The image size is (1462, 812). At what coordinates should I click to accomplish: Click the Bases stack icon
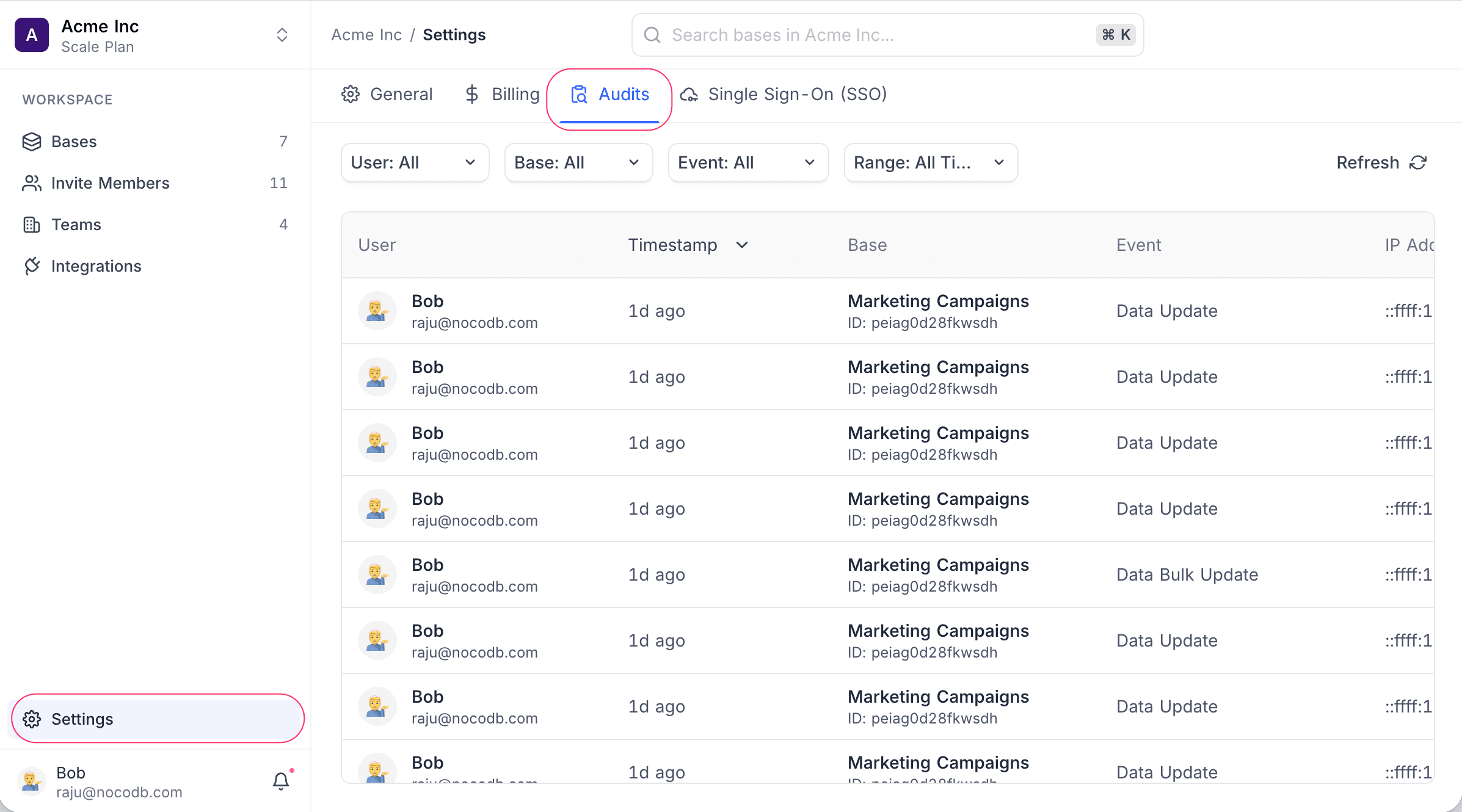pos(32,142)
